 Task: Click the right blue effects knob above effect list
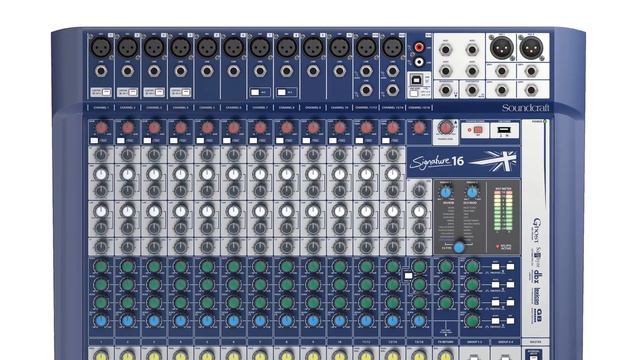(x=472, y=192)
